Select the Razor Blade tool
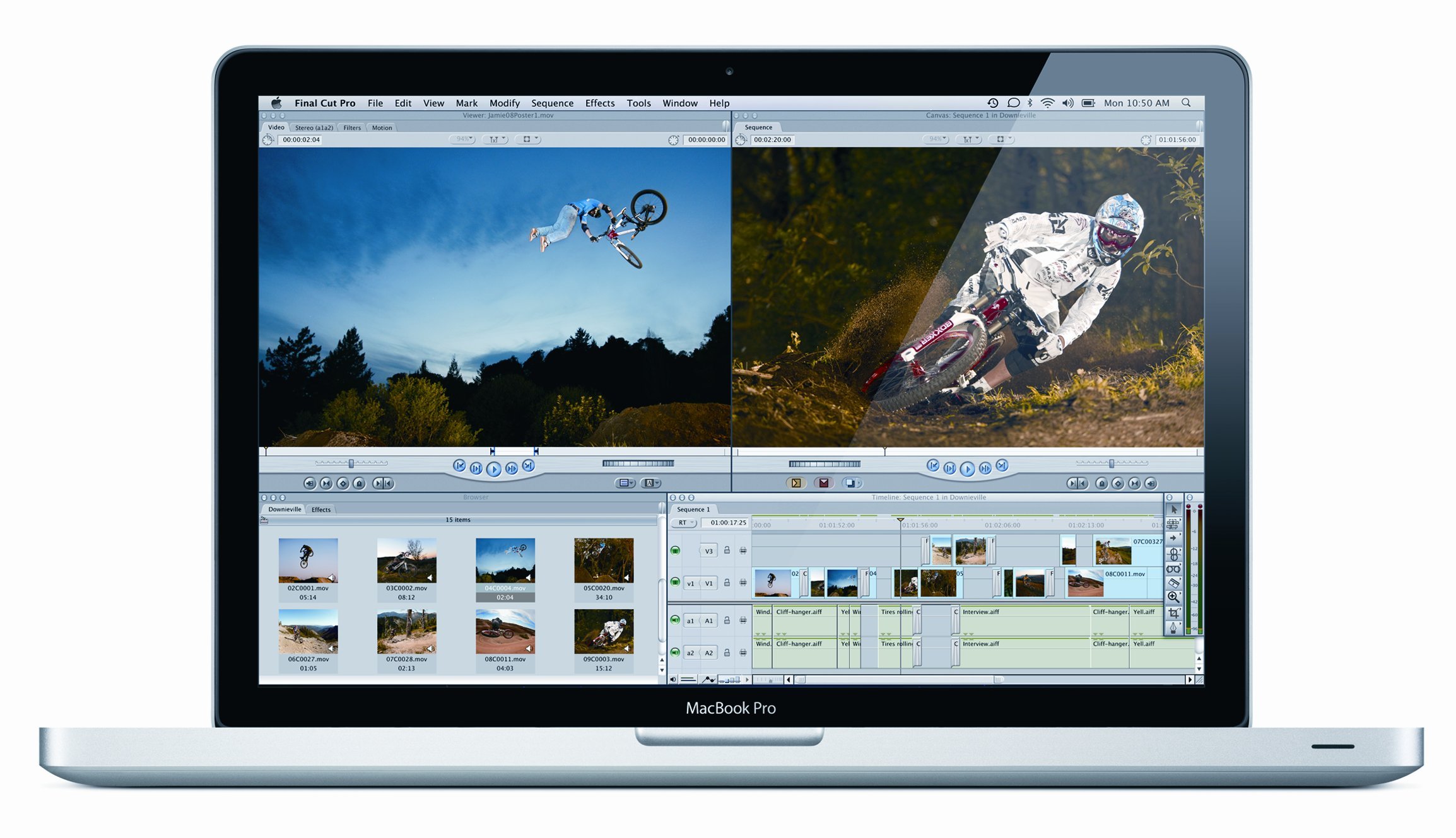1456x838 pixels. click(1173, 582)
